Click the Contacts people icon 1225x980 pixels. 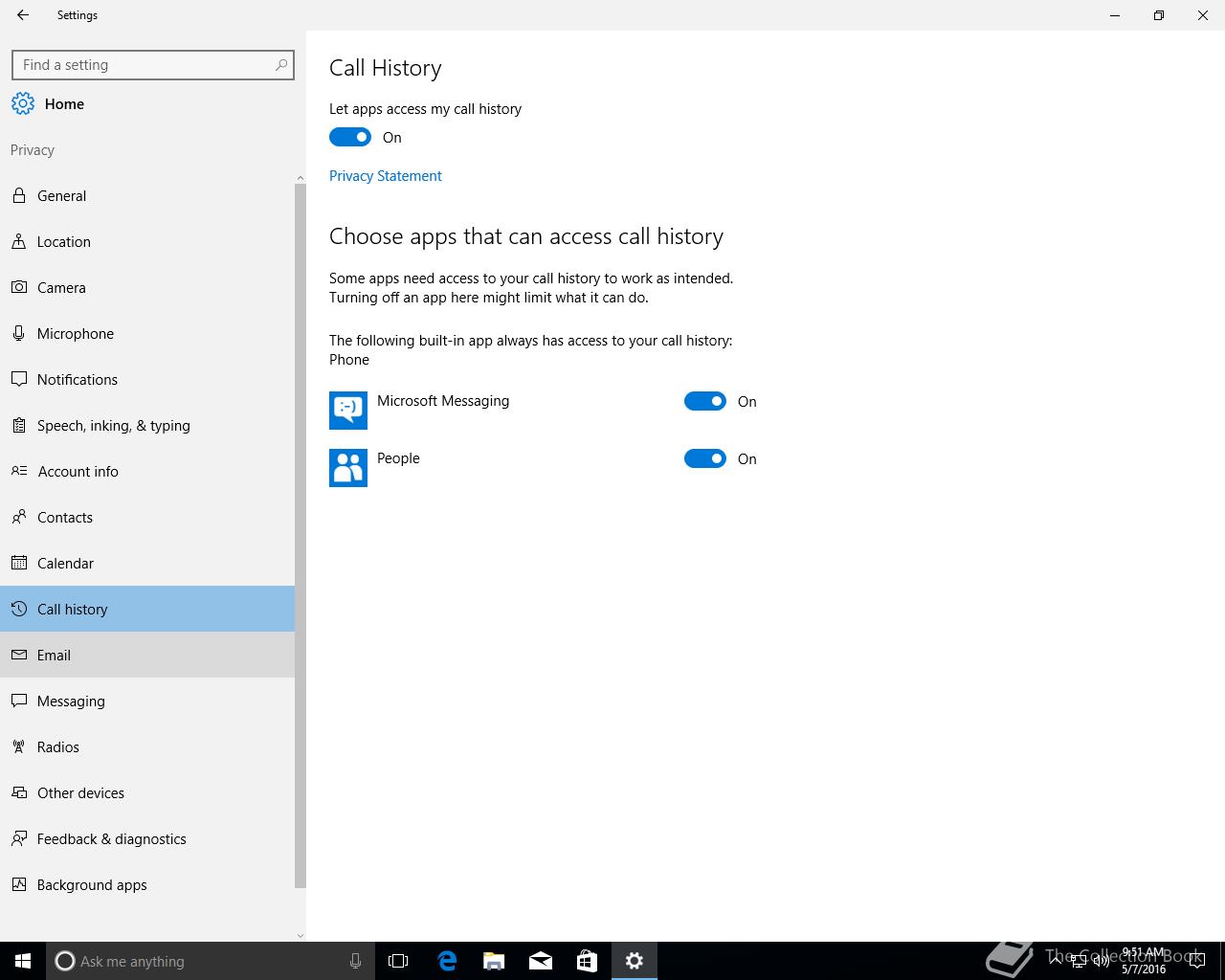[x=19, y=517]
